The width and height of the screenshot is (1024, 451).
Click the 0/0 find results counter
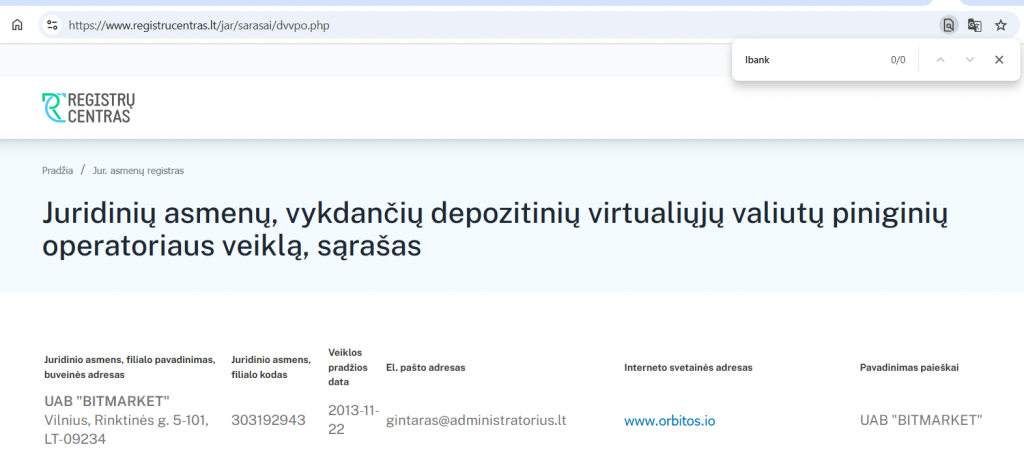tap(898, 59)
